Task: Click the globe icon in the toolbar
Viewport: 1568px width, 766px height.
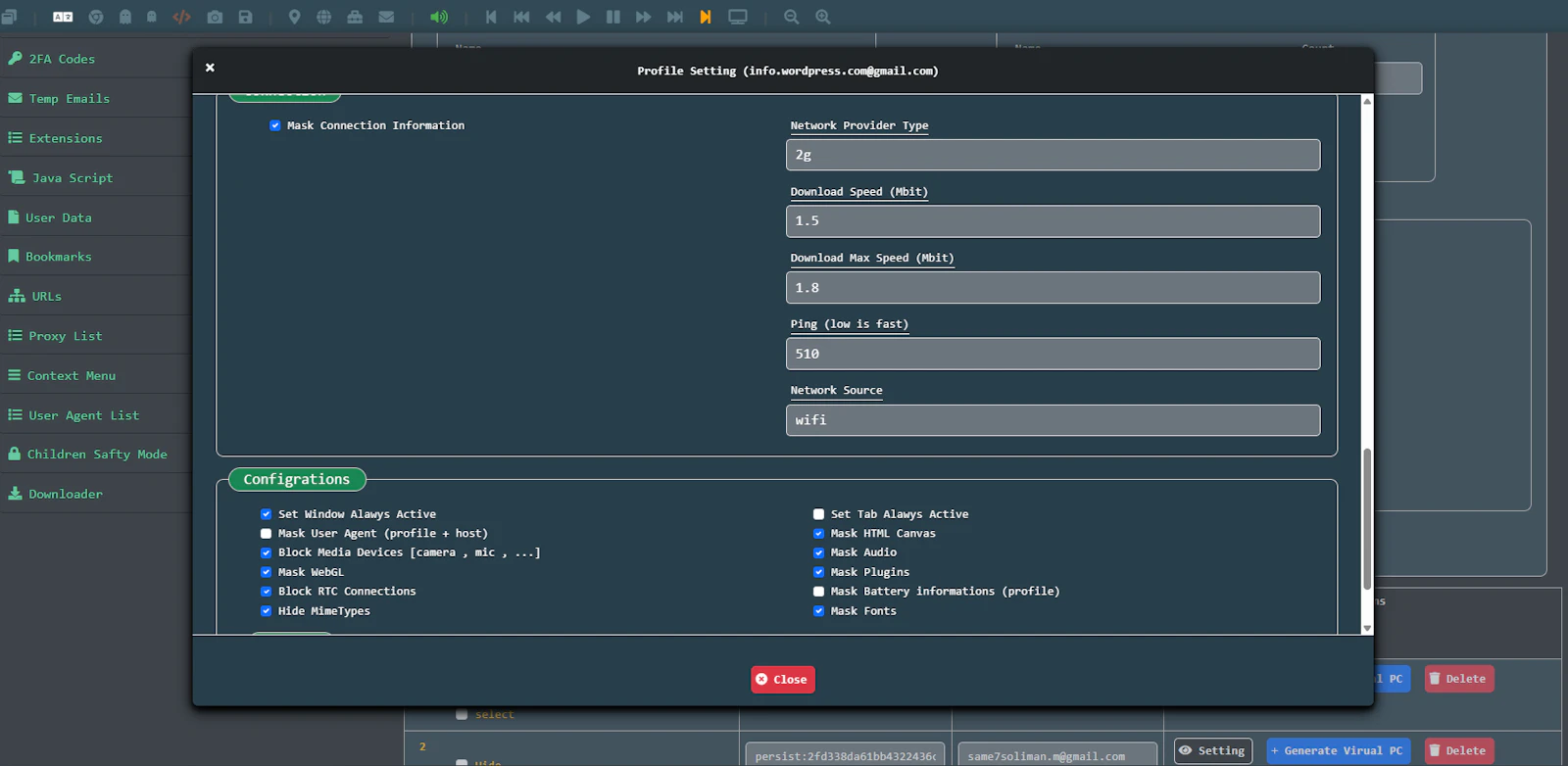Action: 324,17
